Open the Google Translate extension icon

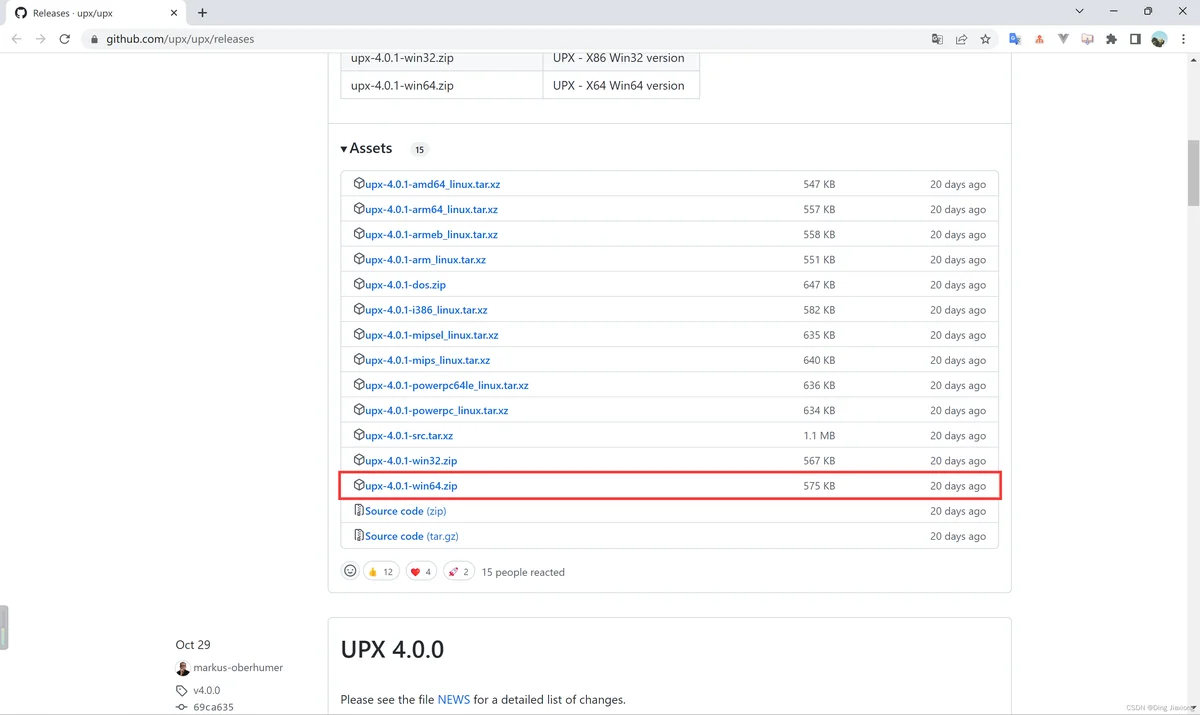1015,39
